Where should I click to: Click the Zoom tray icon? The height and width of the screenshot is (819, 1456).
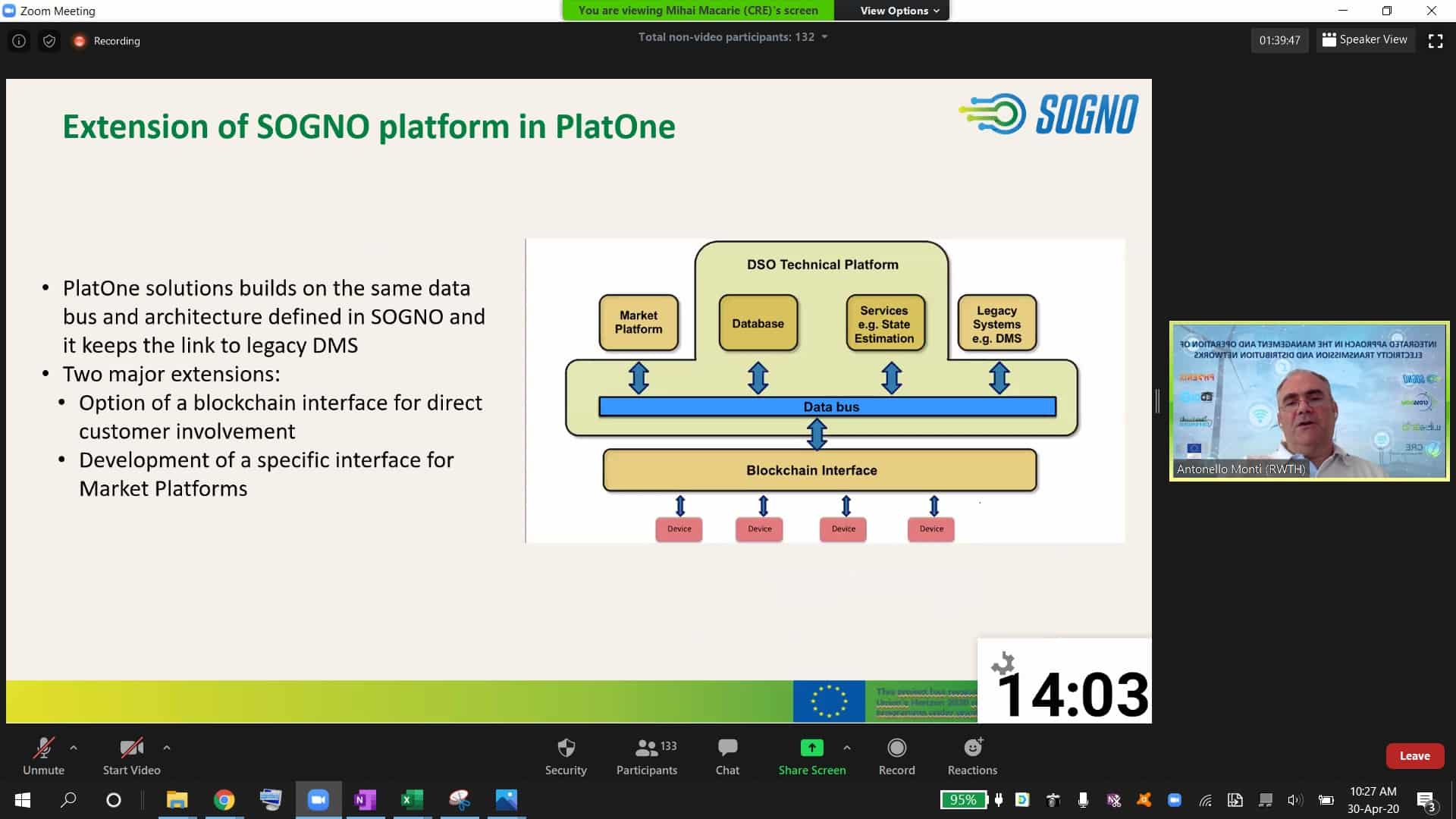1175,800
